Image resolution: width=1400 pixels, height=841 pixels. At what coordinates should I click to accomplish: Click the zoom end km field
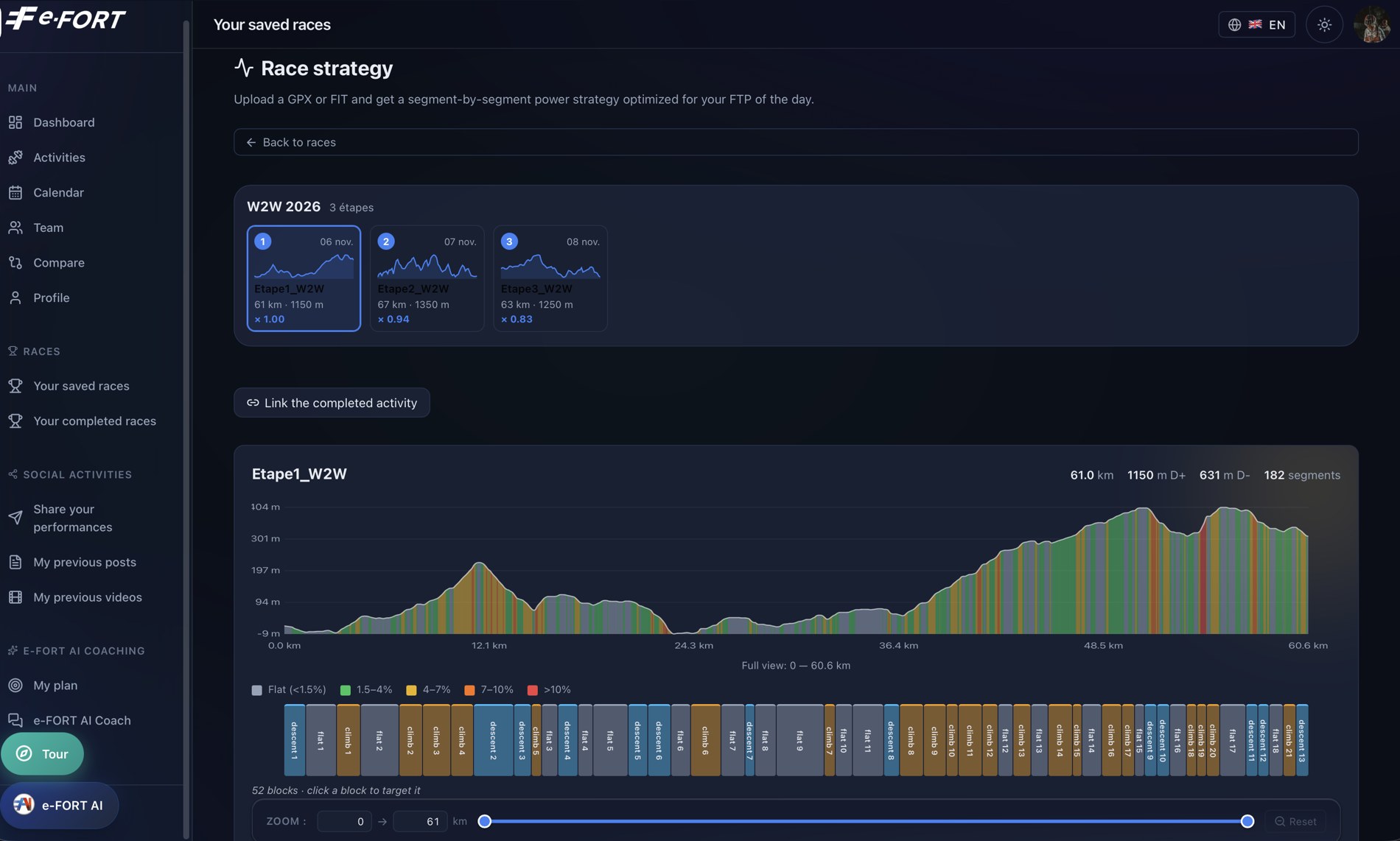pyautogui.click(x=420, y=822)
